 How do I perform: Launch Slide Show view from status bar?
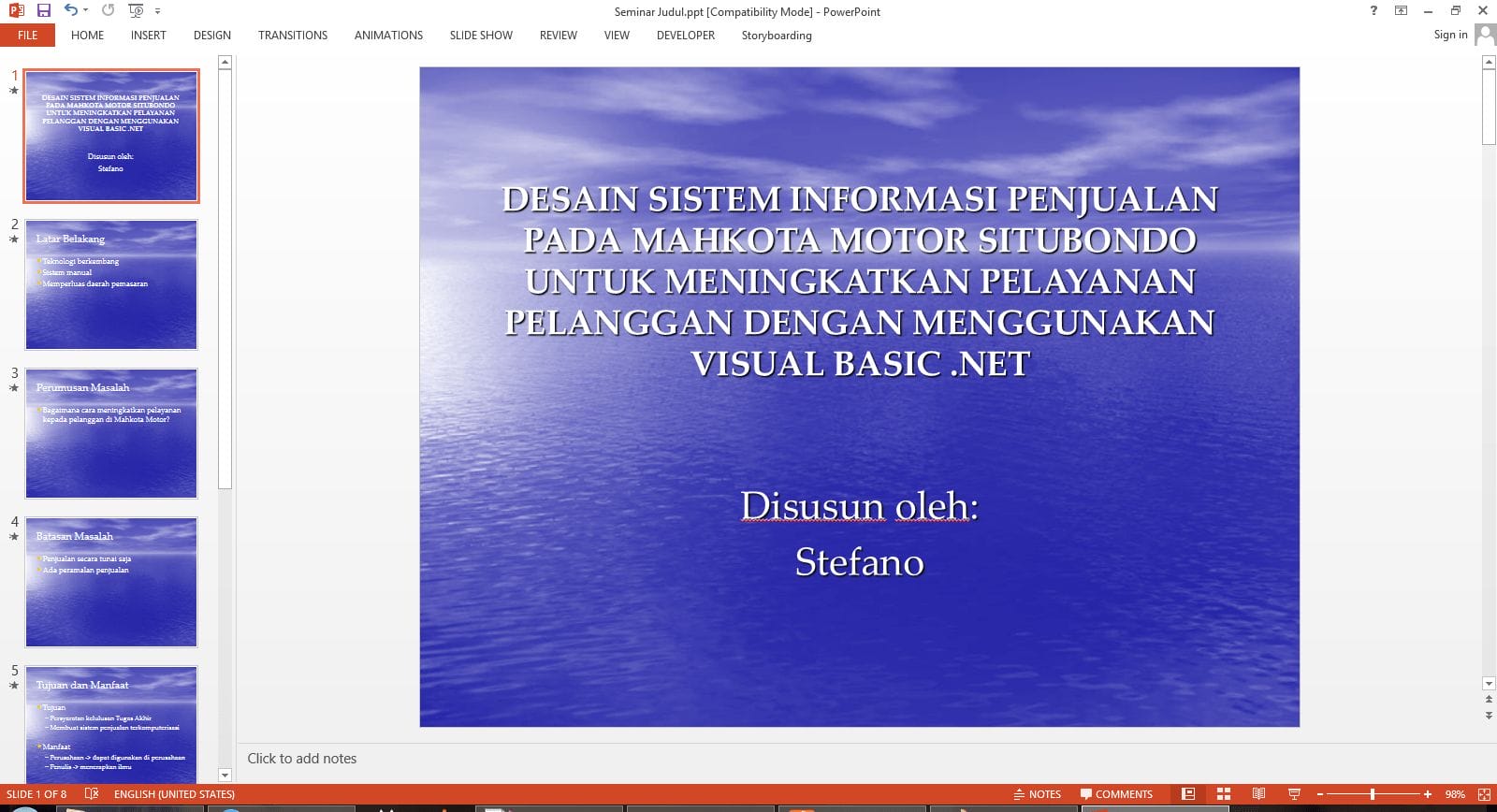point(1294,794)
